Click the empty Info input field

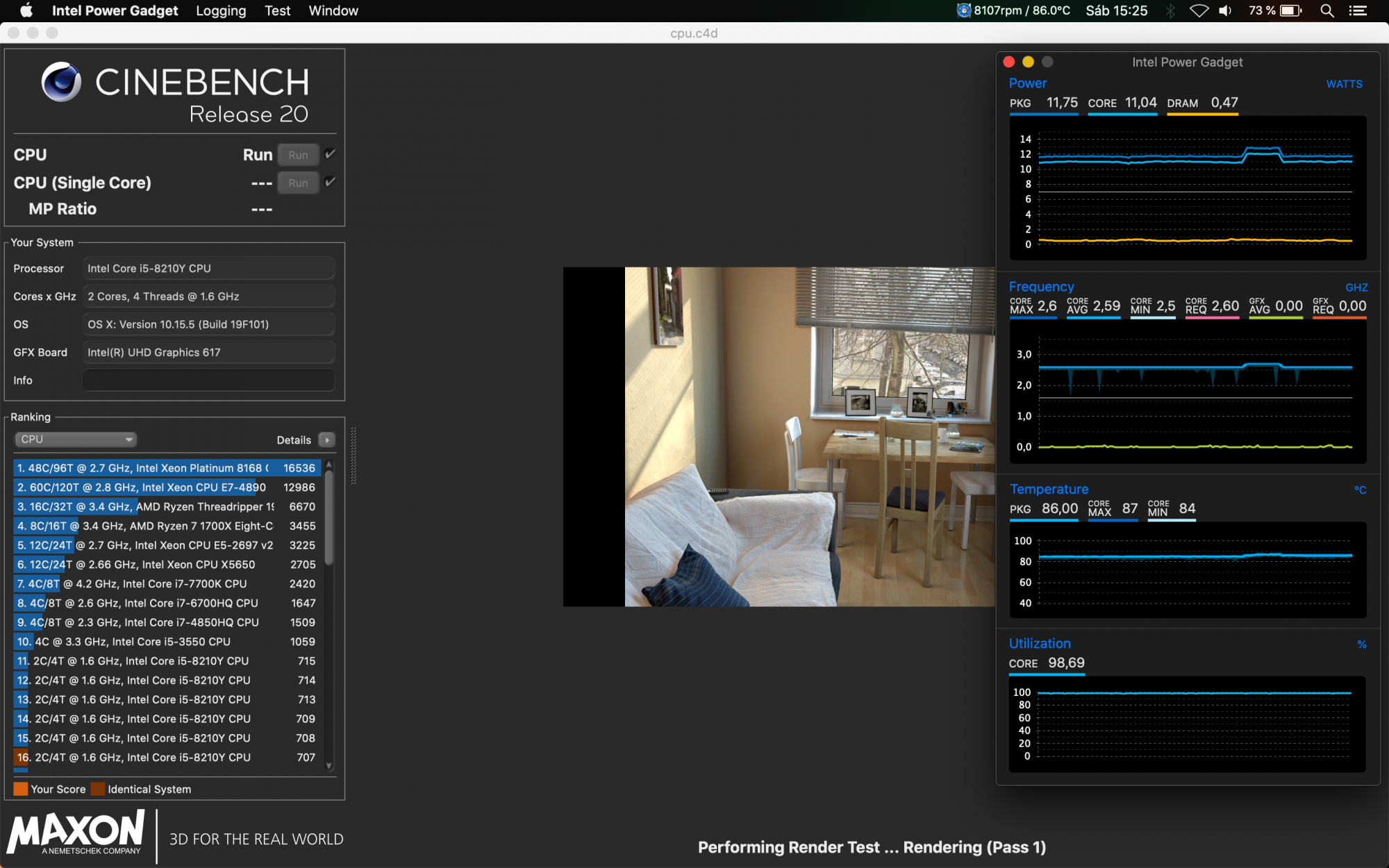[x=209, y=380]
